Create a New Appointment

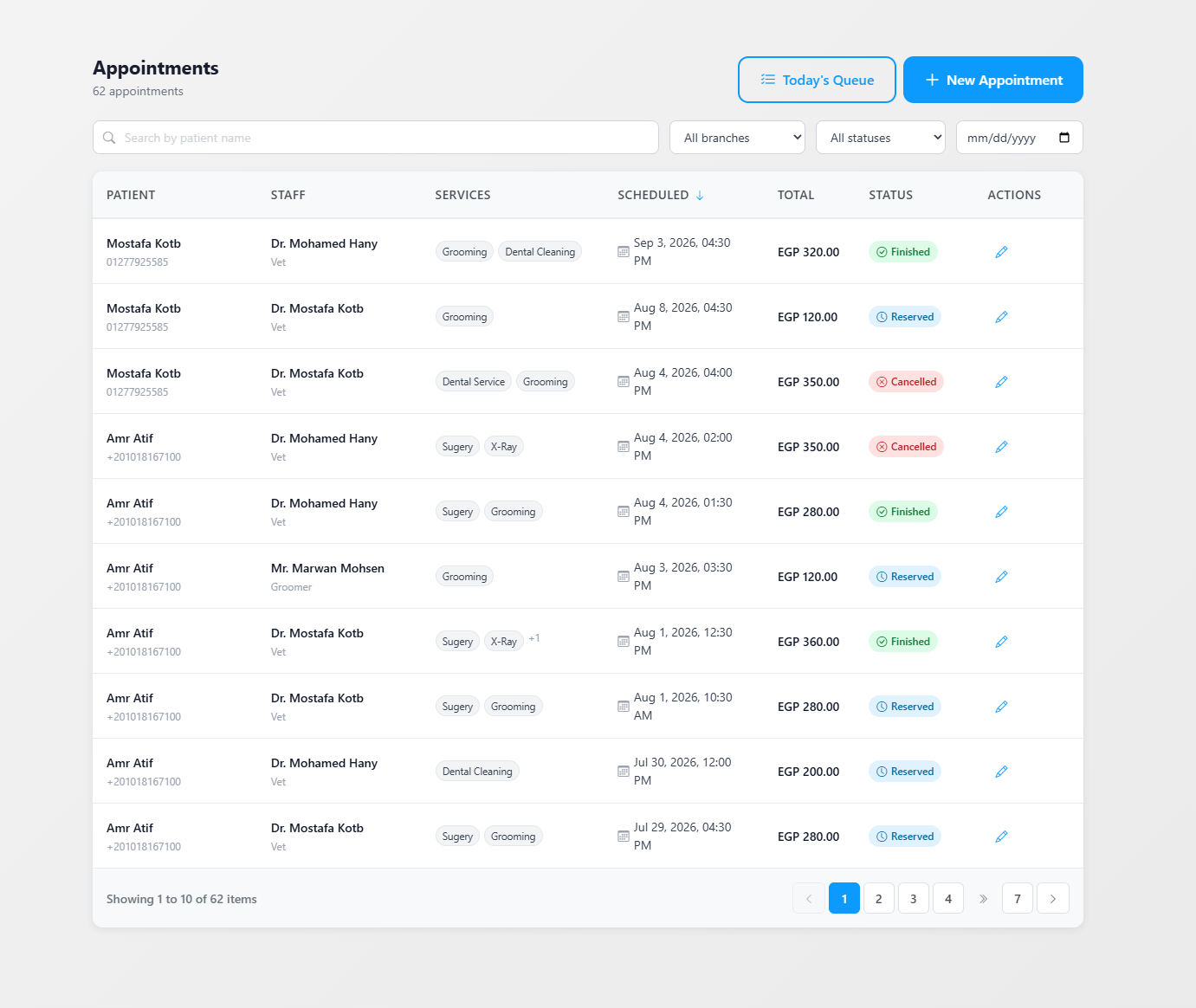tap(993, 80)
